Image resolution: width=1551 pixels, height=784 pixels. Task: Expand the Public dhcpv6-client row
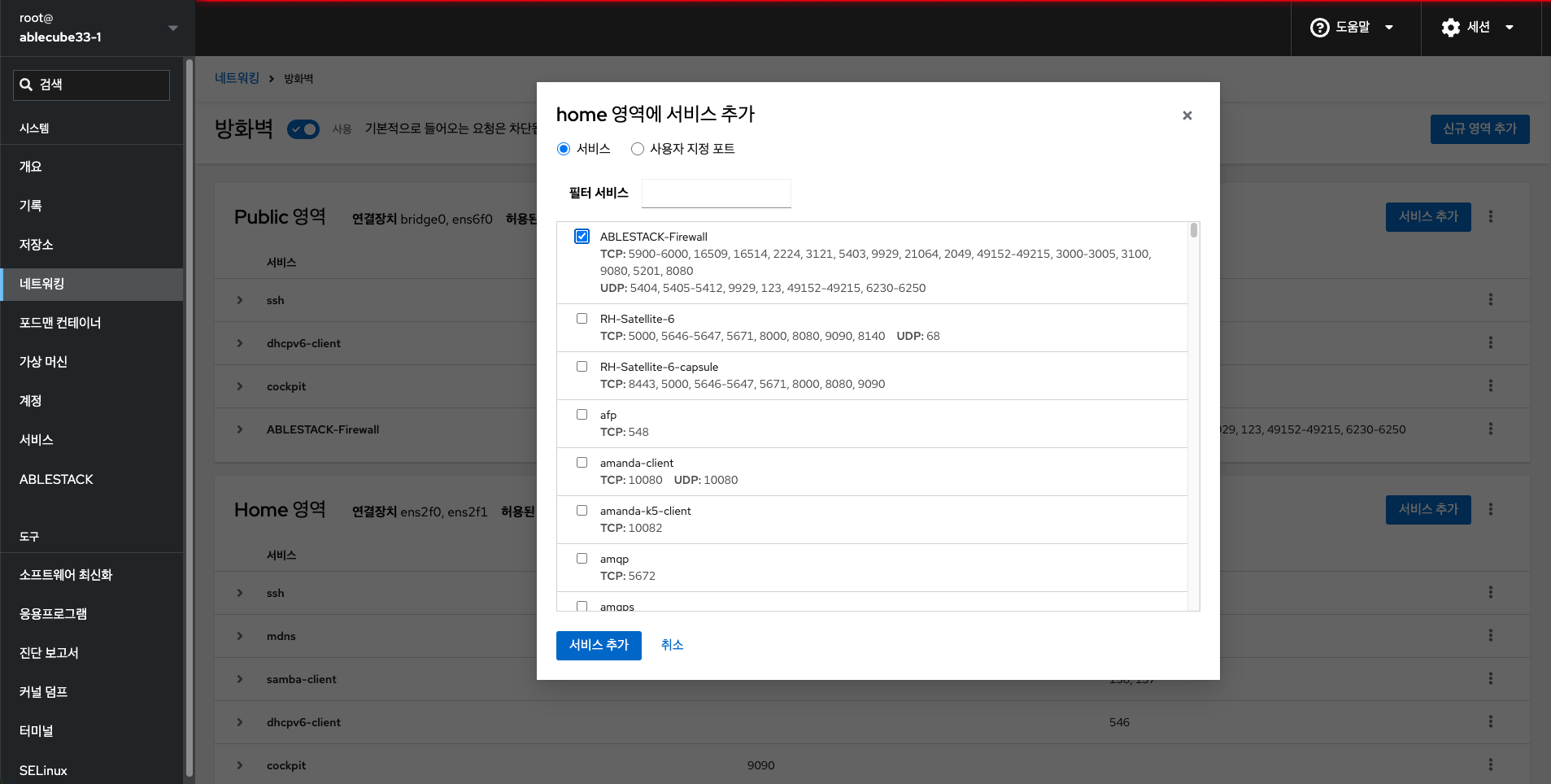pyautogui.click(x=240, y=343)
